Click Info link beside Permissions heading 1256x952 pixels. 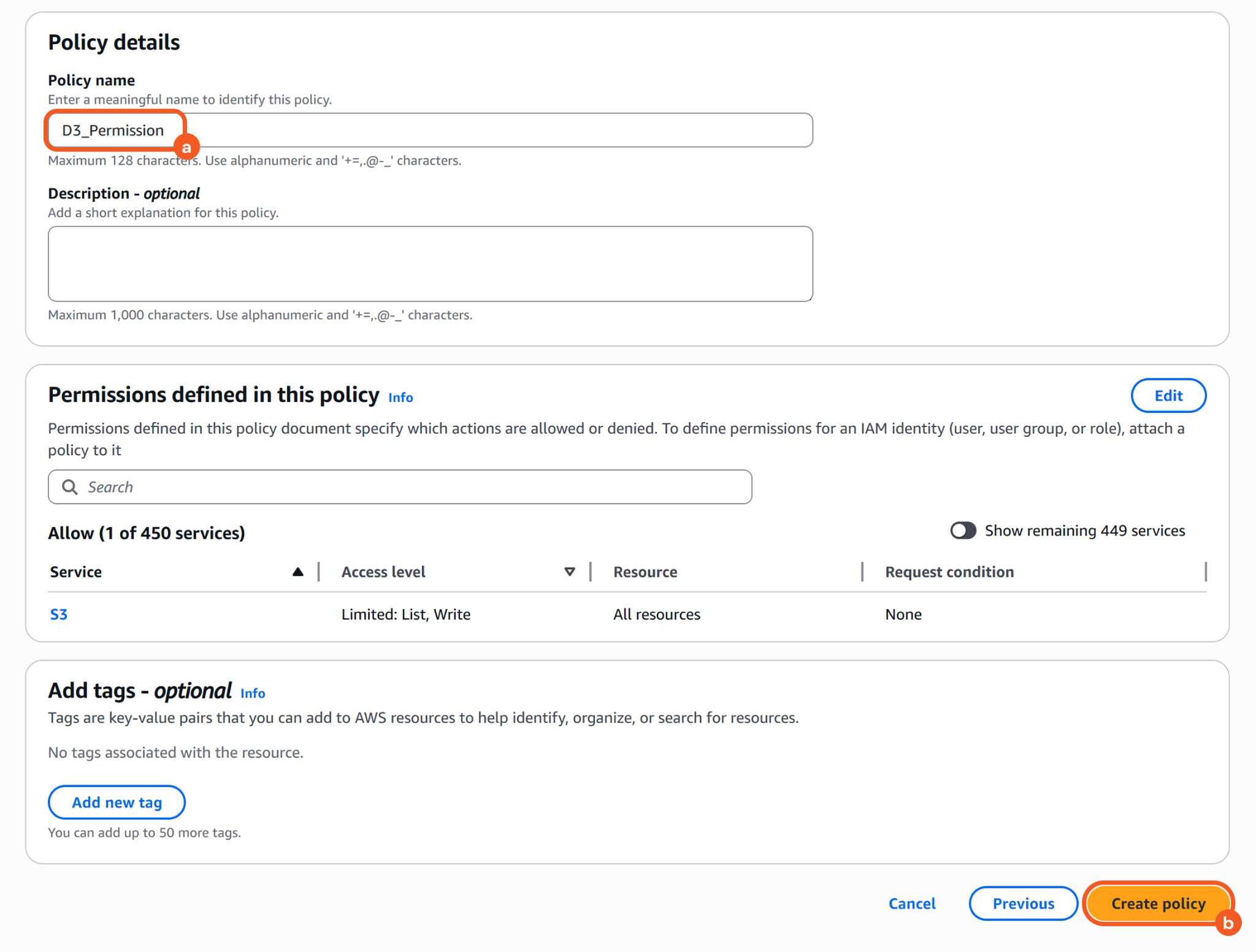click(400, 397)
